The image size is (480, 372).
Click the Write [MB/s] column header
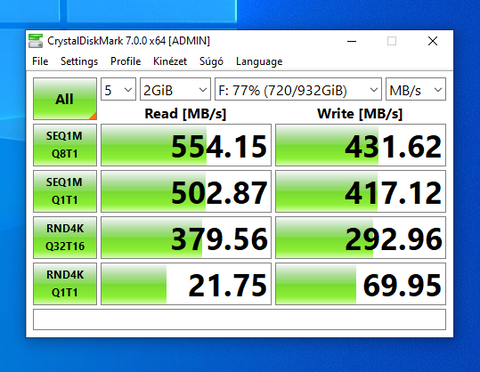tap(360, 114)
